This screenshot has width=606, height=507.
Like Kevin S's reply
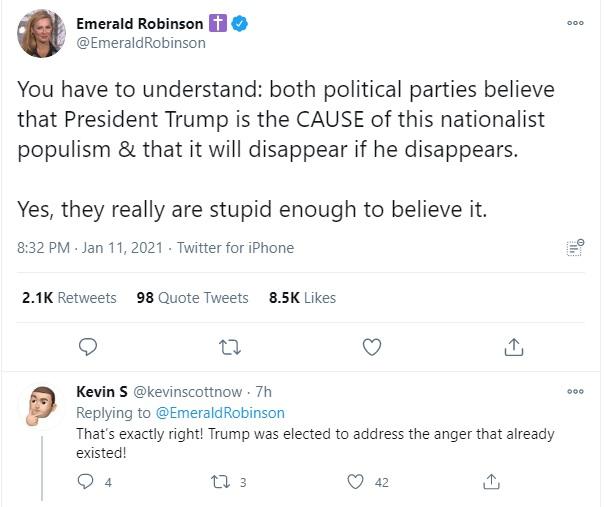point(355,482)
